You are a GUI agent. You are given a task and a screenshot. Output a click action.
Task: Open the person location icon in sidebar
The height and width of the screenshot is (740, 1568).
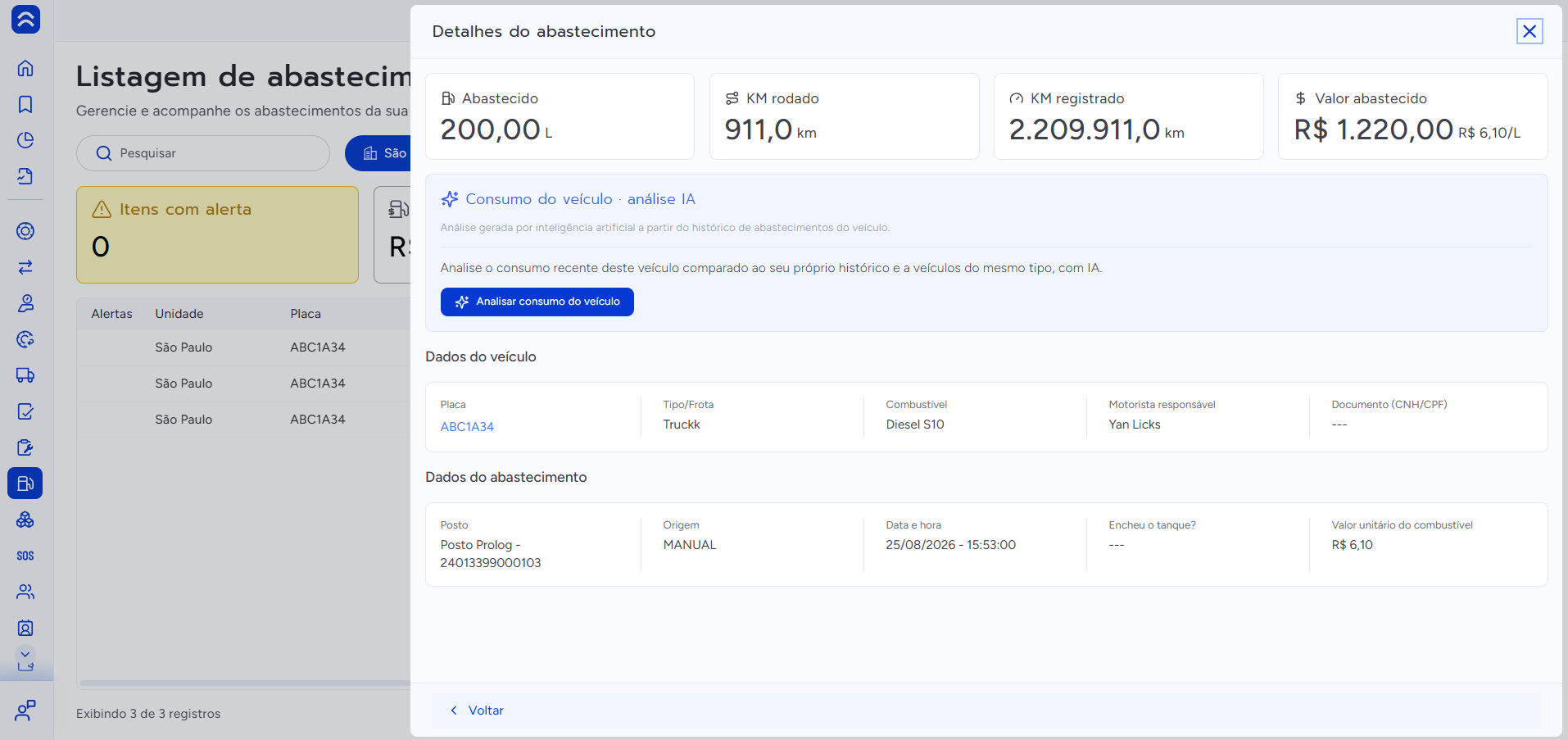(x=25, y=303)
